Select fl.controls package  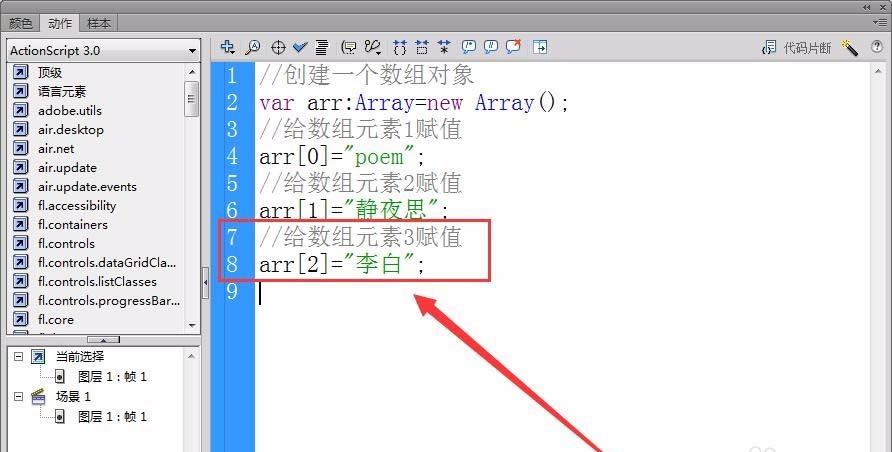66,243
